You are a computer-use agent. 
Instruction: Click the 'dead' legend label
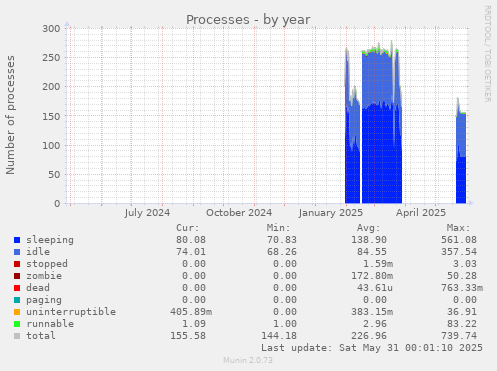click(38, 288)
